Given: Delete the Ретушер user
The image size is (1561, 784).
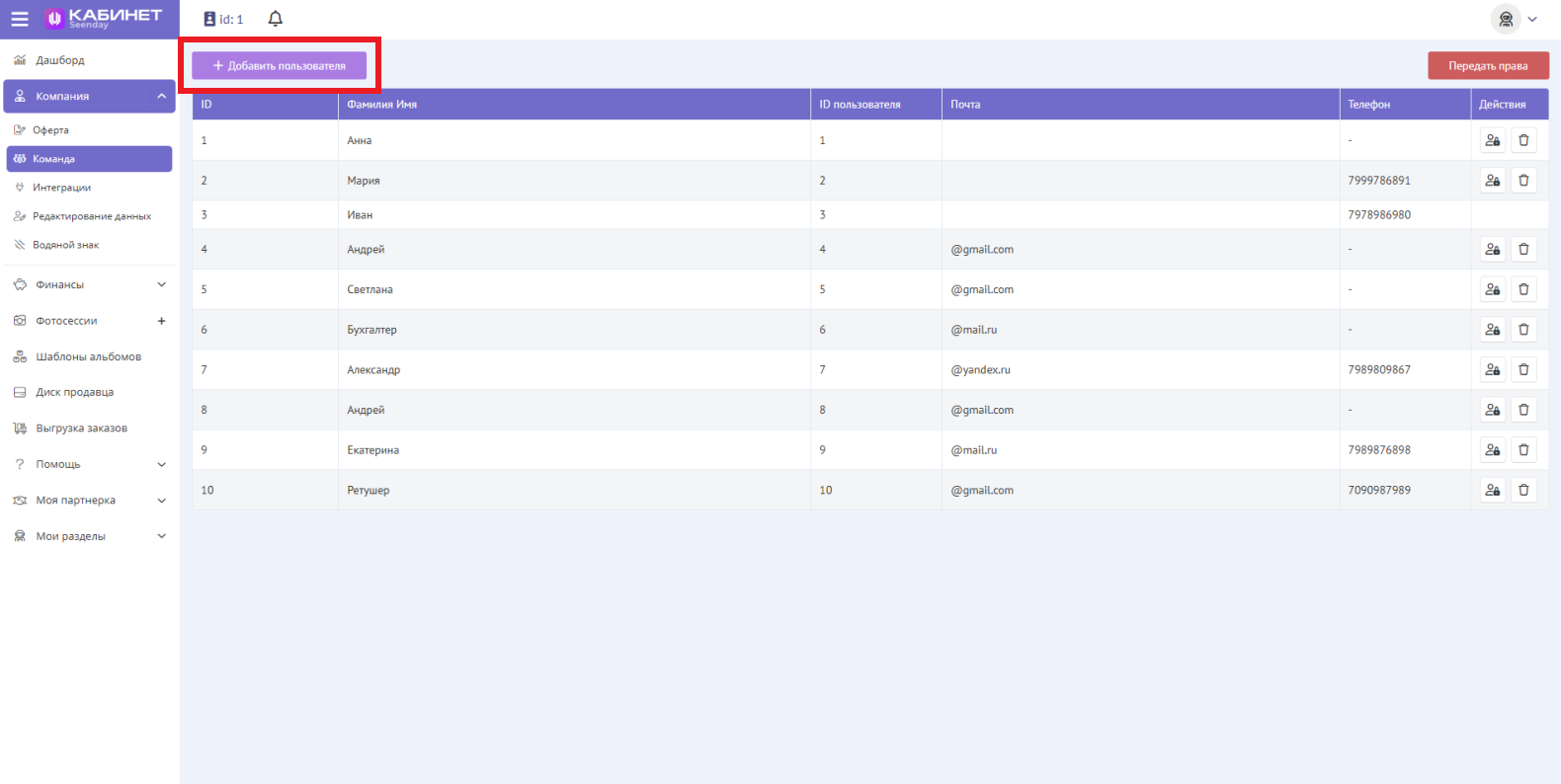Looking at the screenshot, I should [1523, 490].
